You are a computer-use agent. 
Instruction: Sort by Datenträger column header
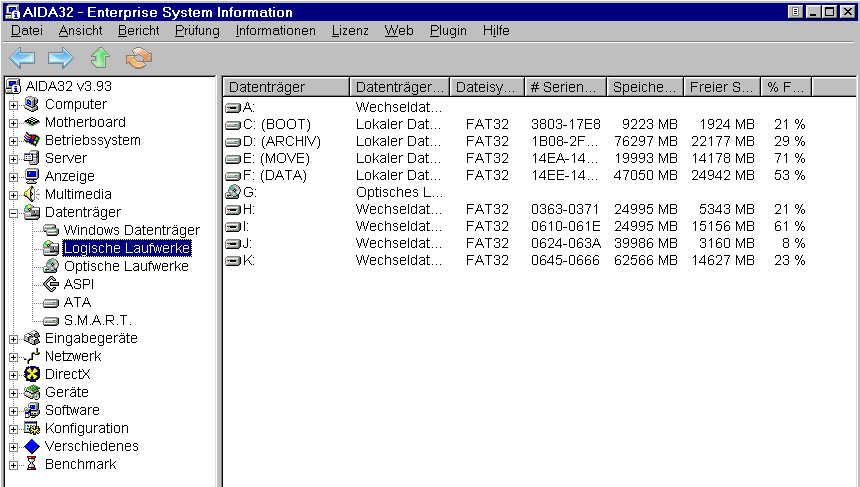point(286,87)
